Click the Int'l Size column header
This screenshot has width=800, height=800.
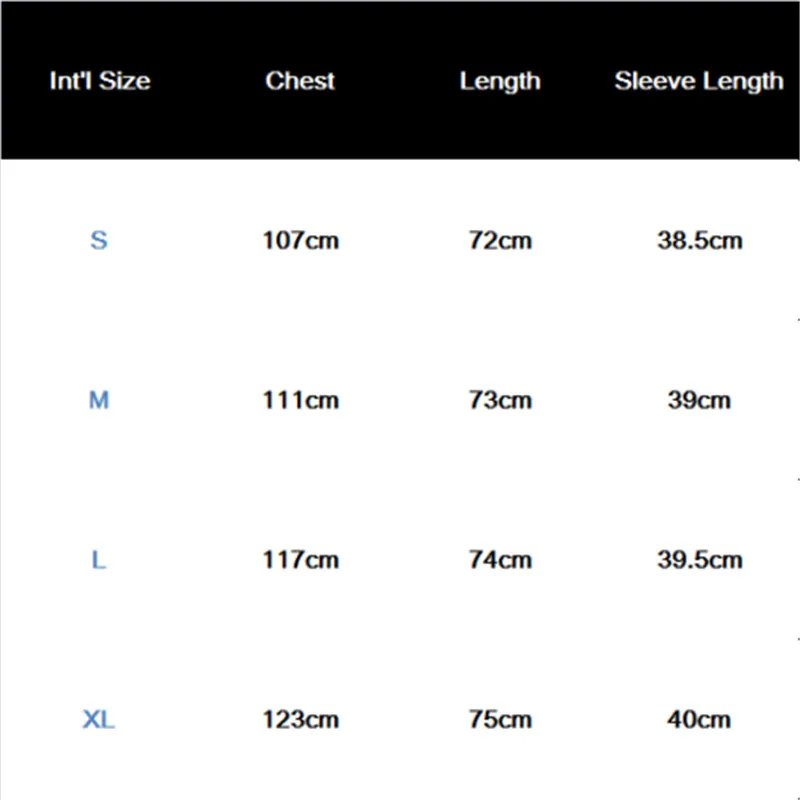click(x=99, y=81)
